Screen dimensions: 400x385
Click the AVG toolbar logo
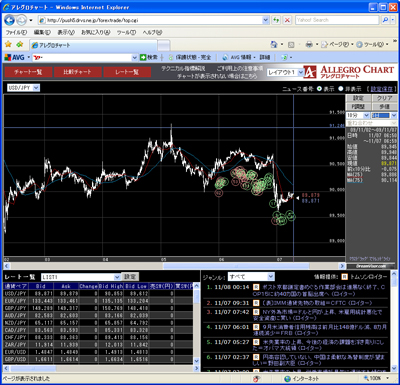click(x=15, y=57)
